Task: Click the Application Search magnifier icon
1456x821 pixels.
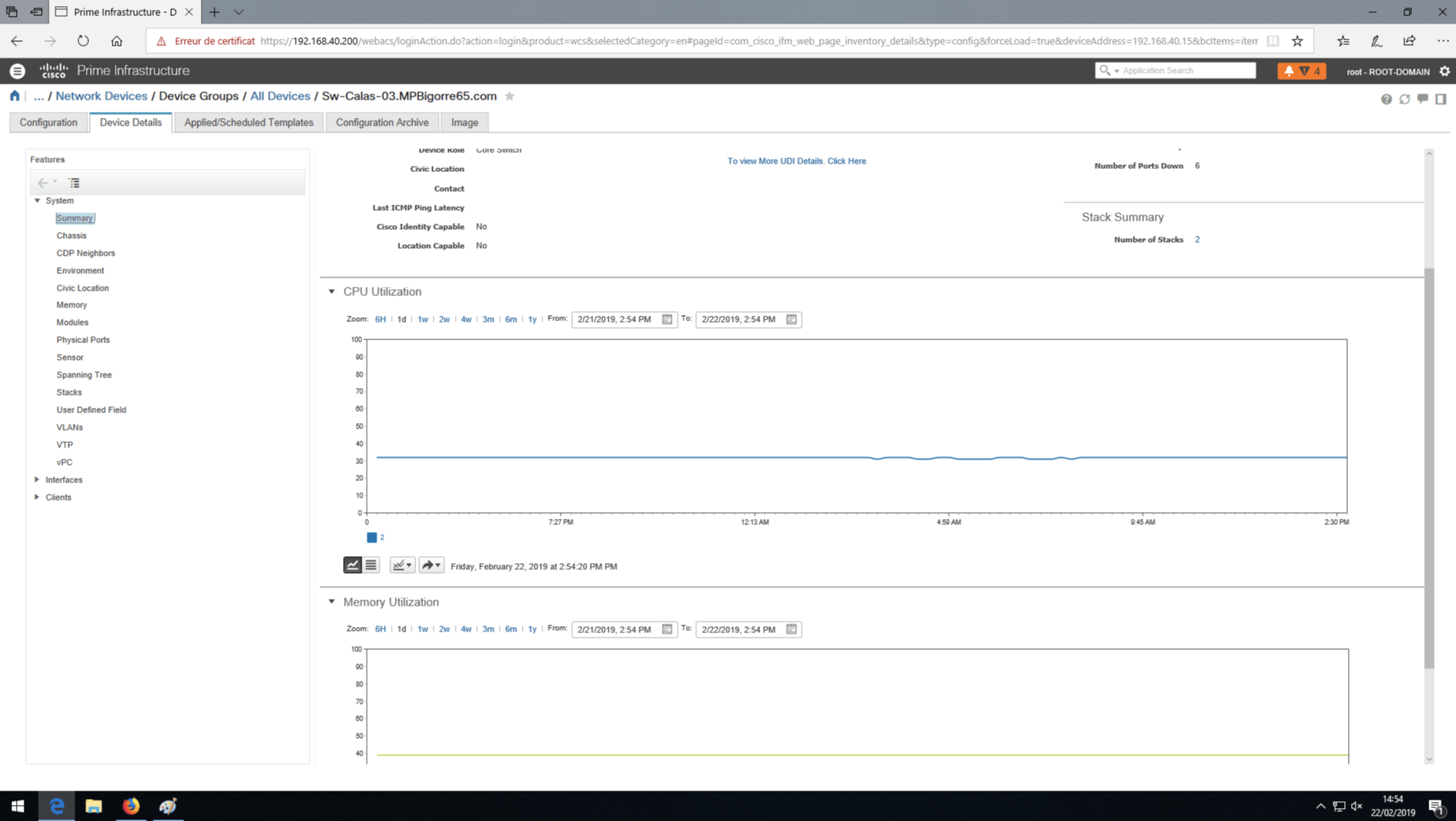Action: [x=1105, y=70]
